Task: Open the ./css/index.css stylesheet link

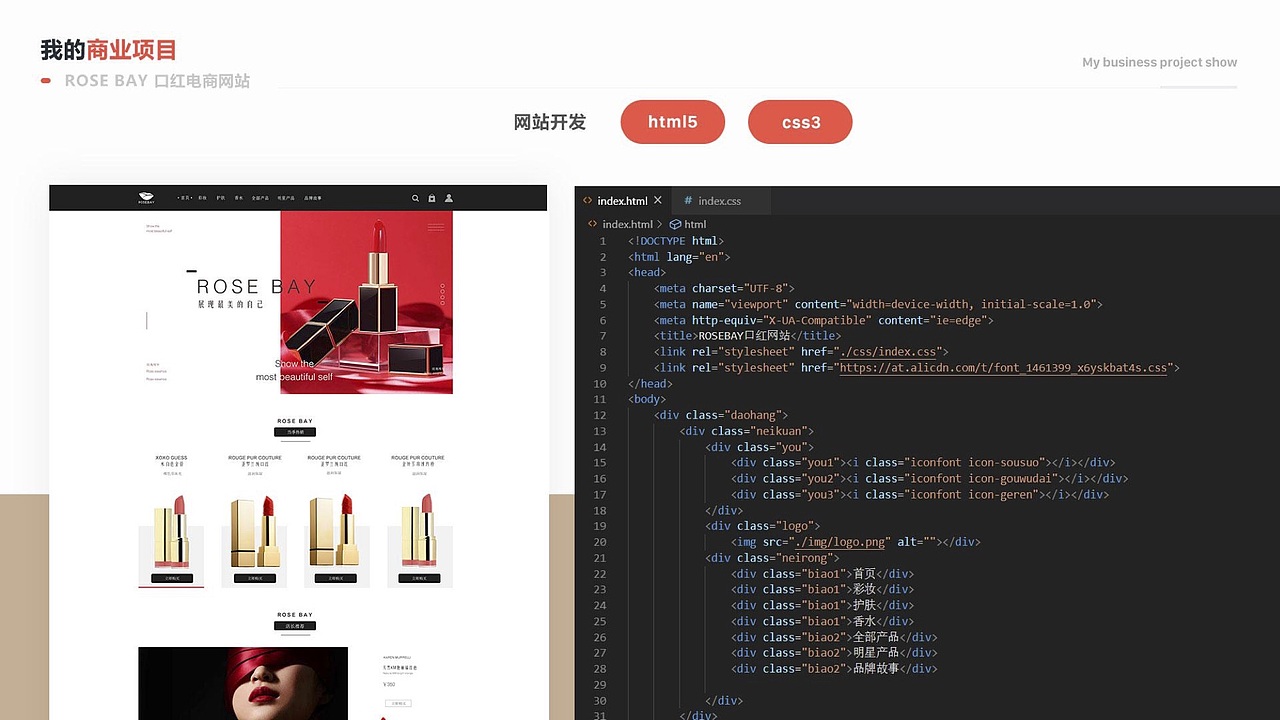Action: 888,352
